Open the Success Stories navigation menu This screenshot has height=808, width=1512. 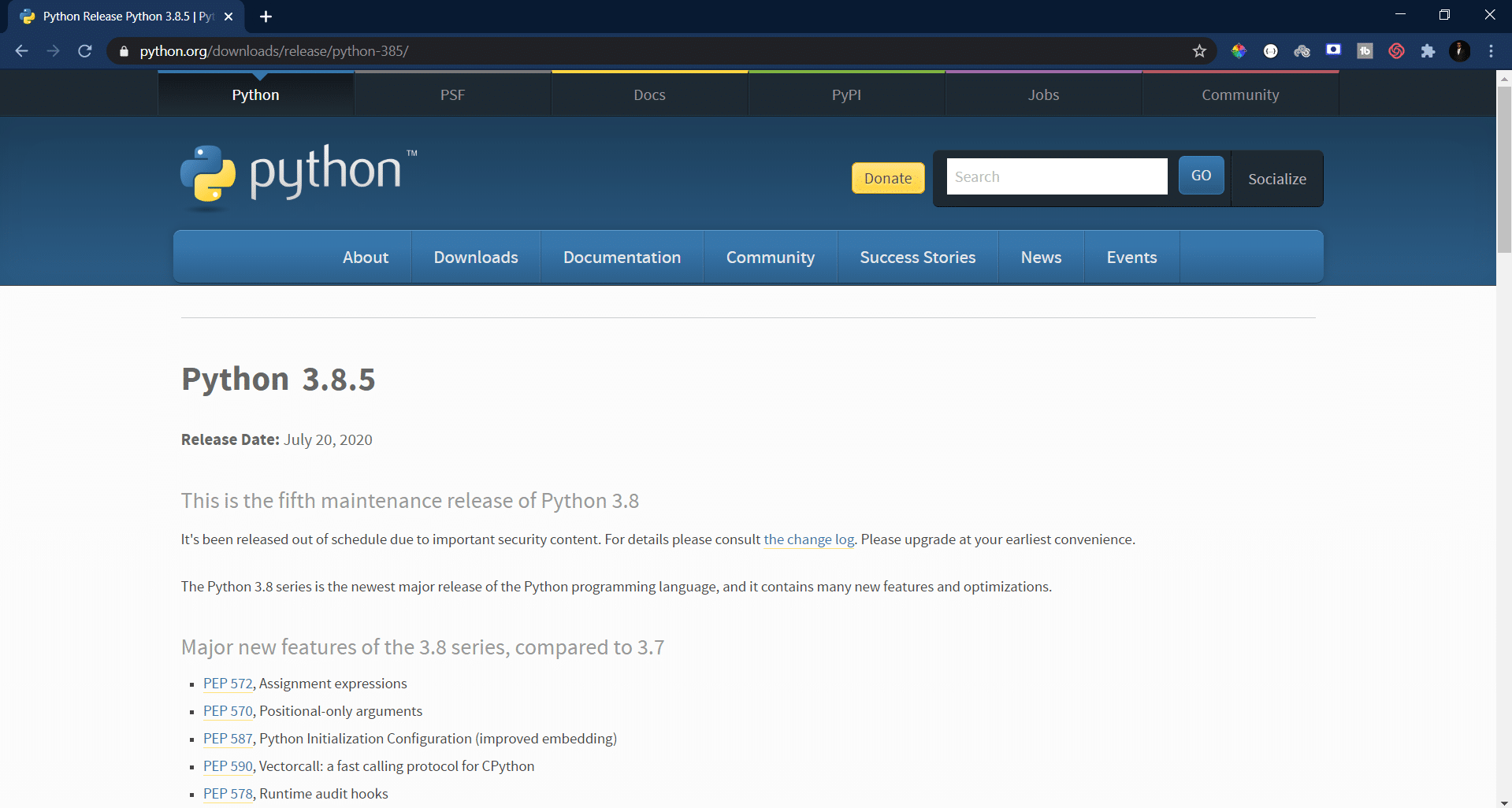(918, 258)
